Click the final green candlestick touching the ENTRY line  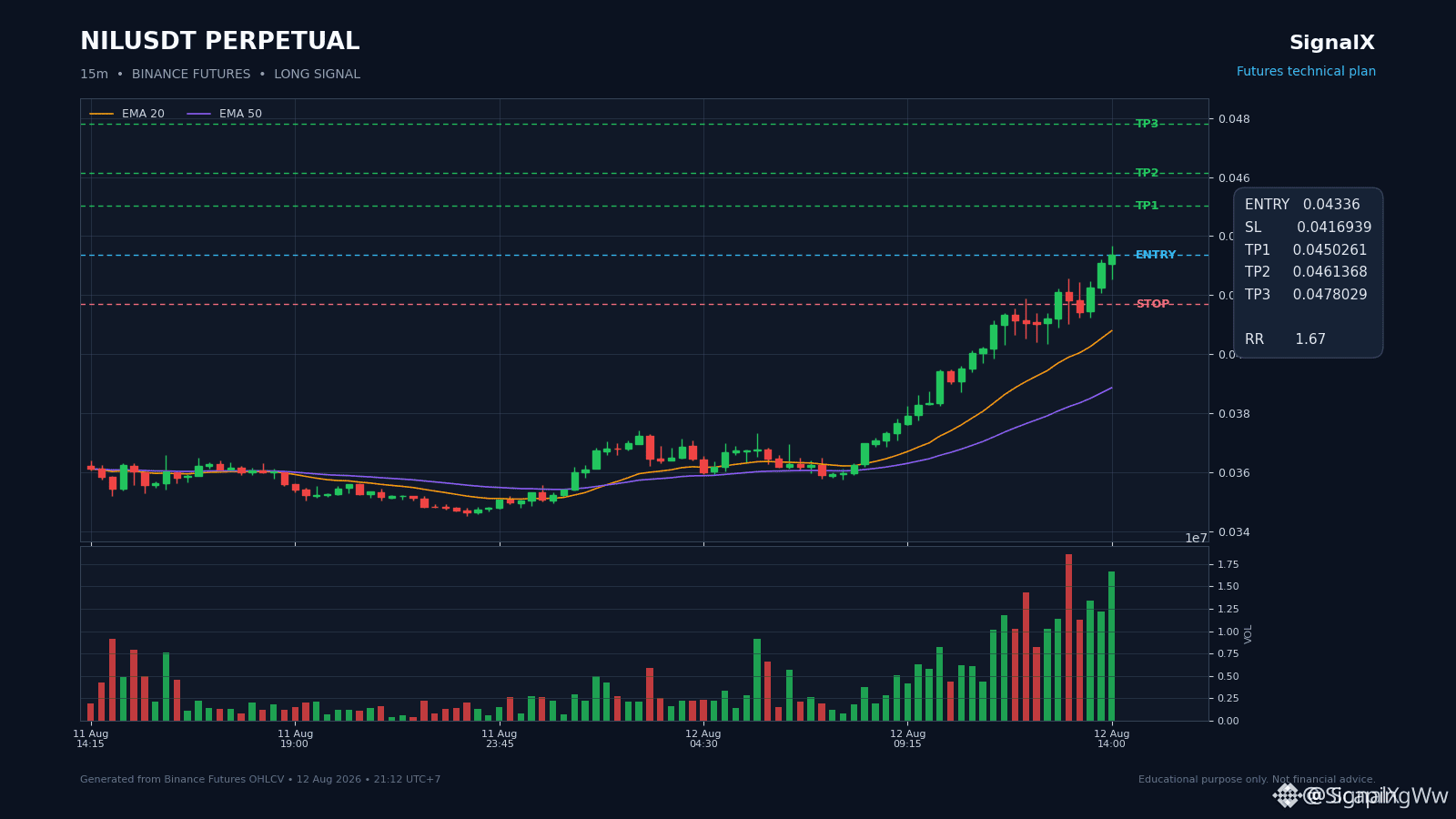[1111, 259]
